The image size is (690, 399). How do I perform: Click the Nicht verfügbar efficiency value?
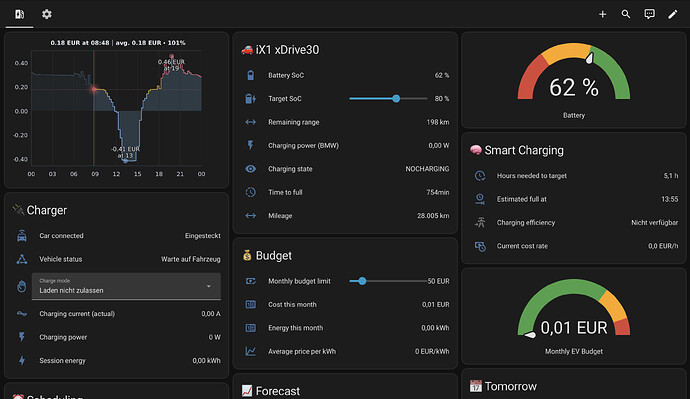point(654,223)
